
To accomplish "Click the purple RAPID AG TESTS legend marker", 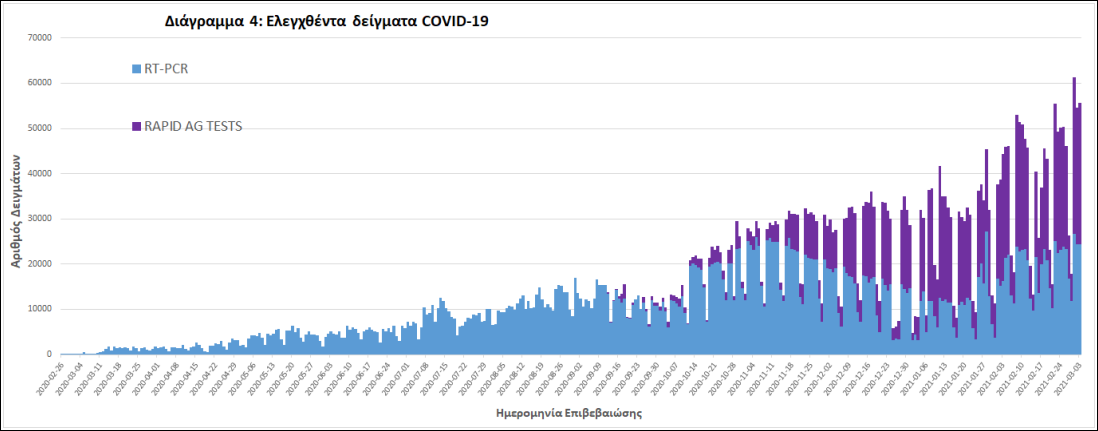I will (x=136, y=126).
